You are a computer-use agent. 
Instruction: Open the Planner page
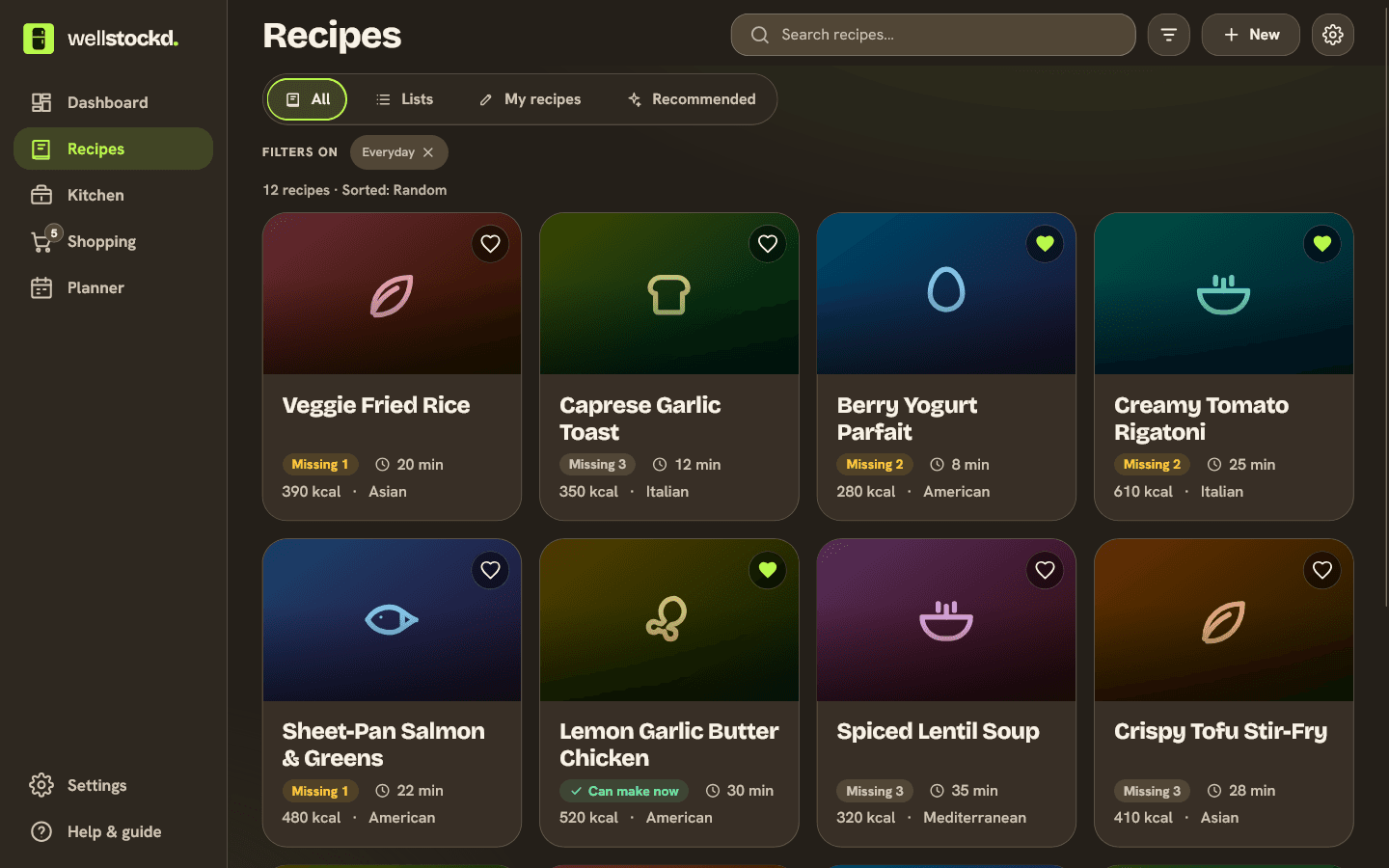[113, 287]
